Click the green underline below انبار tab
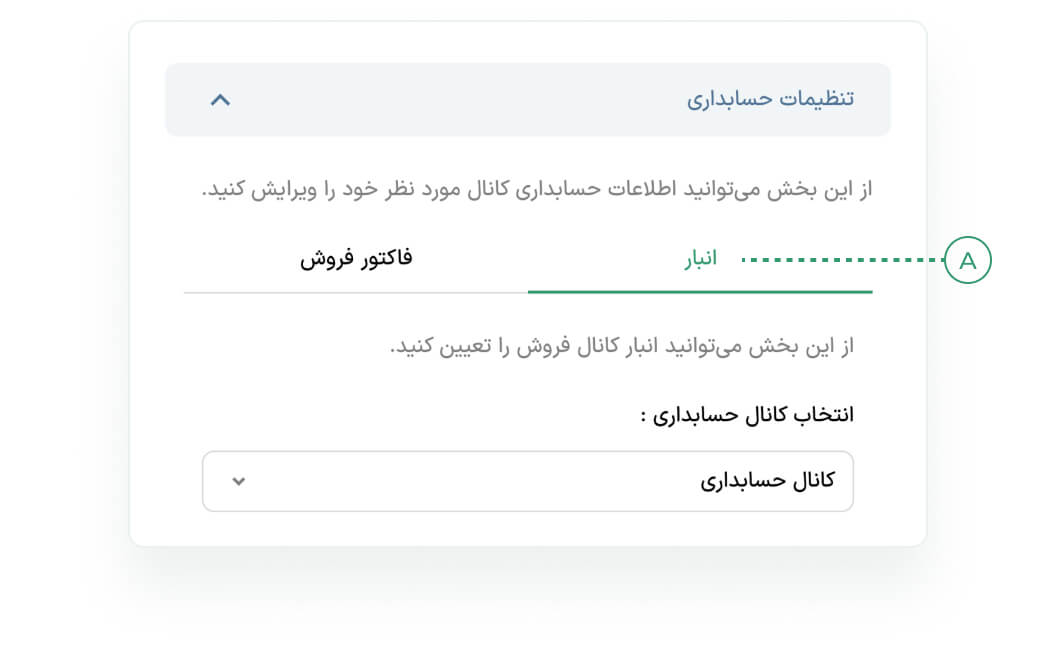1056x648 pixels. tap(700, 292)
